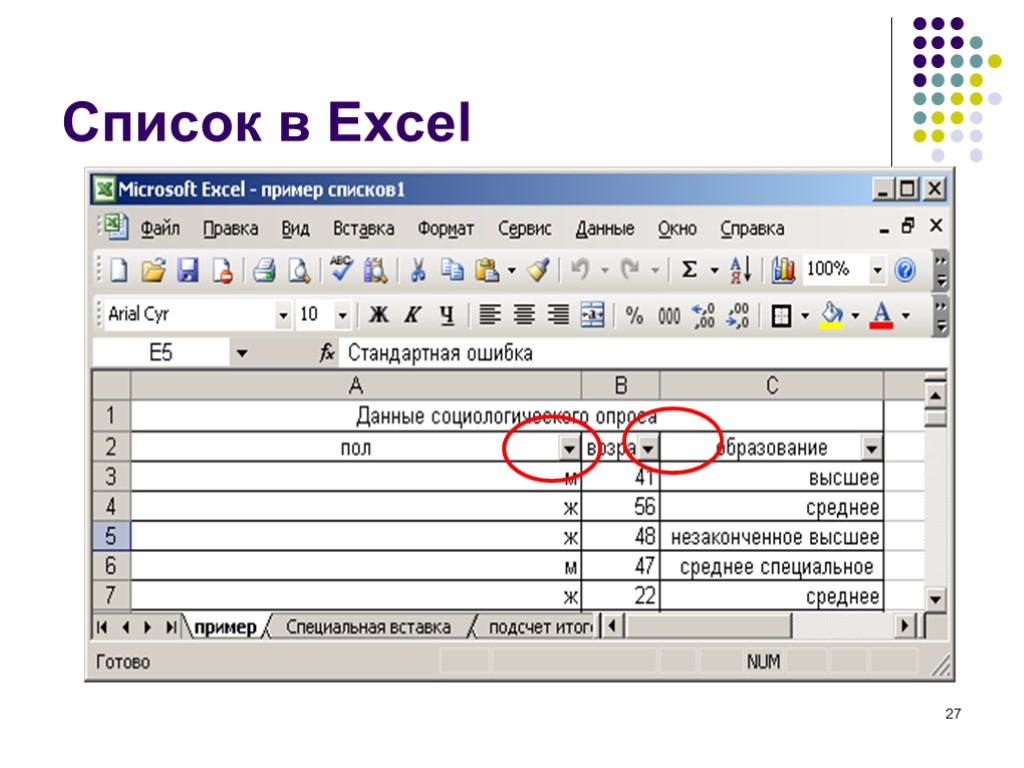
Task: Click the Paste clipboard icon
Action: tap(487, 270)
